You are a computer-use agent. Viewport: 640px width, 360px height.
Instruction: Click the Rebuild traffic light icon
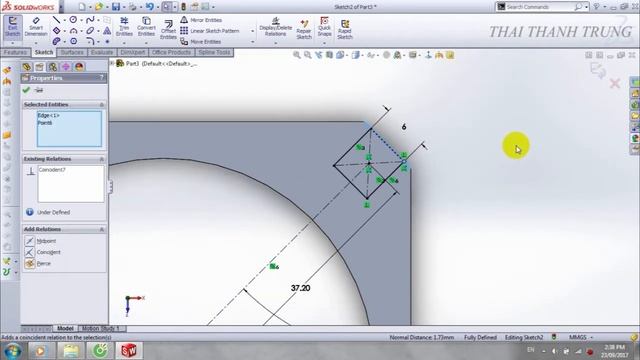coord(184,7)
